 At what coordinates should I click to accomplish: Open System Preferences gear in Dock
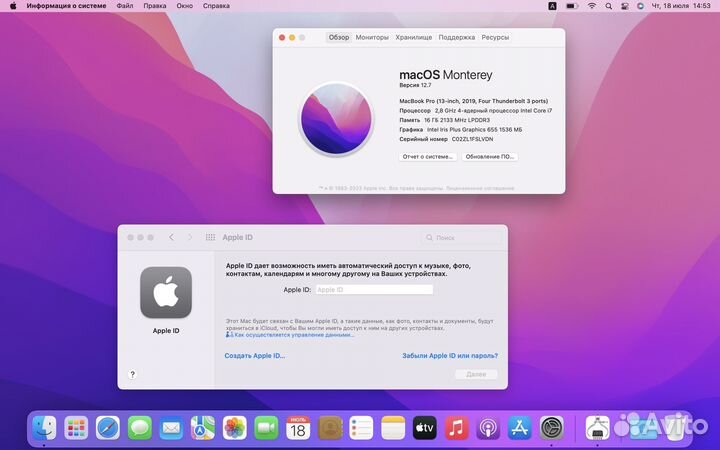(x=551, y=428)
